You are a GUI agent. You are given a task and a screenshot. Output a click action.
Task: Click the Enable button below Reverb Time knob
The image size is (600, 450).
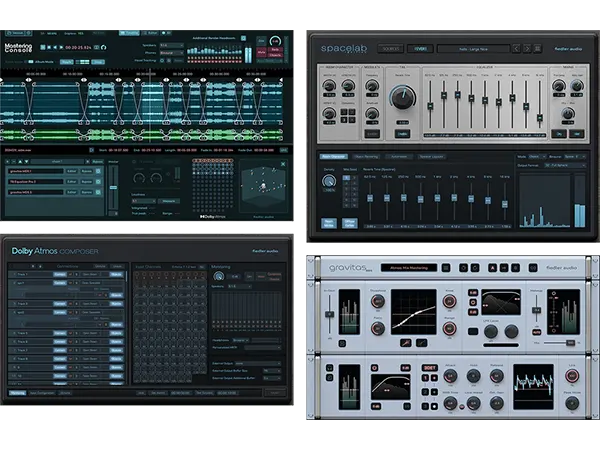point(402,133)
